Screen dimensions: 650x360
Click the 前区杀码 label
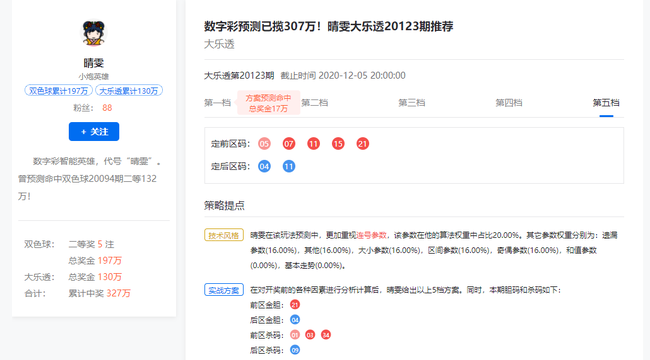click(x=267, y=335)
